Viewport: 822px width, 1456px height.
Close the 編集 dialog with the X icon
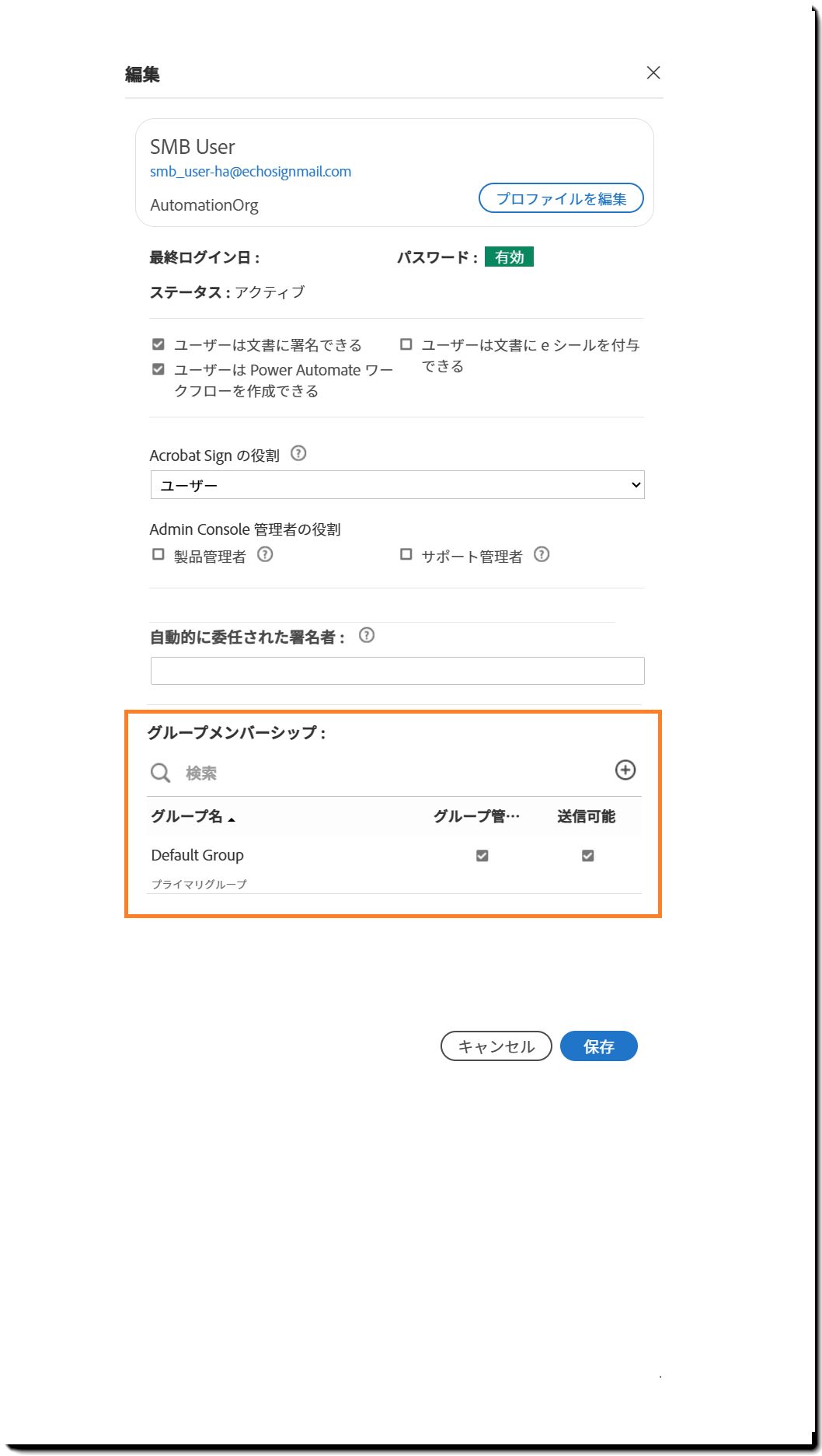(653, 72)
